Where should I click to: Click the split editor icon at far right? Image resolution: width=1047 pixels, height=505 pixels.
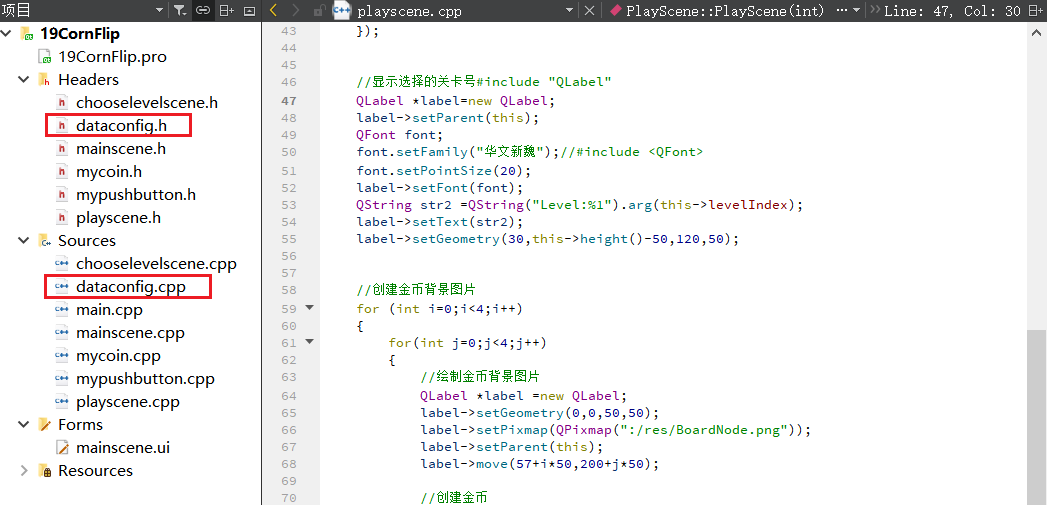click(1036, 11)
